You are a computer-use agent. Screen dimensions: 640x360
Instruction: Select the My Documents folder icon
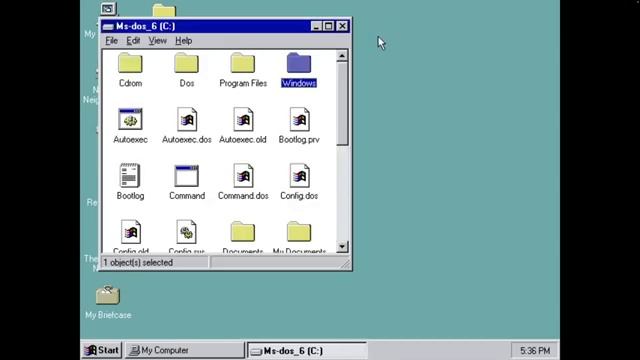point(299,231)
